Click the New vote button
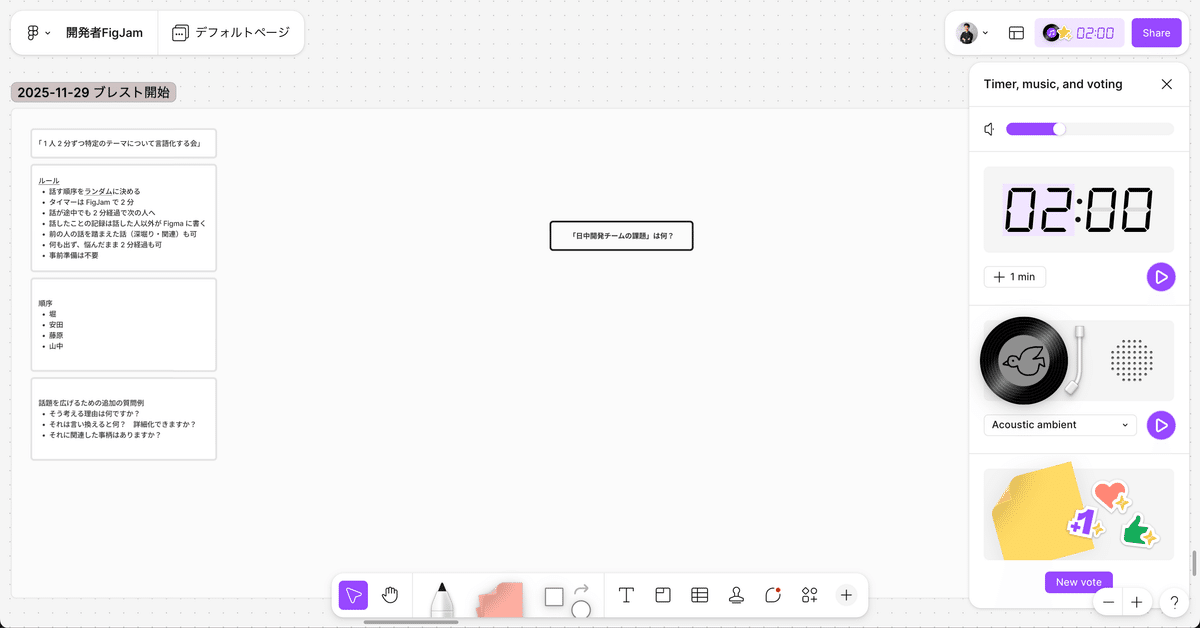 (1078, 582)
